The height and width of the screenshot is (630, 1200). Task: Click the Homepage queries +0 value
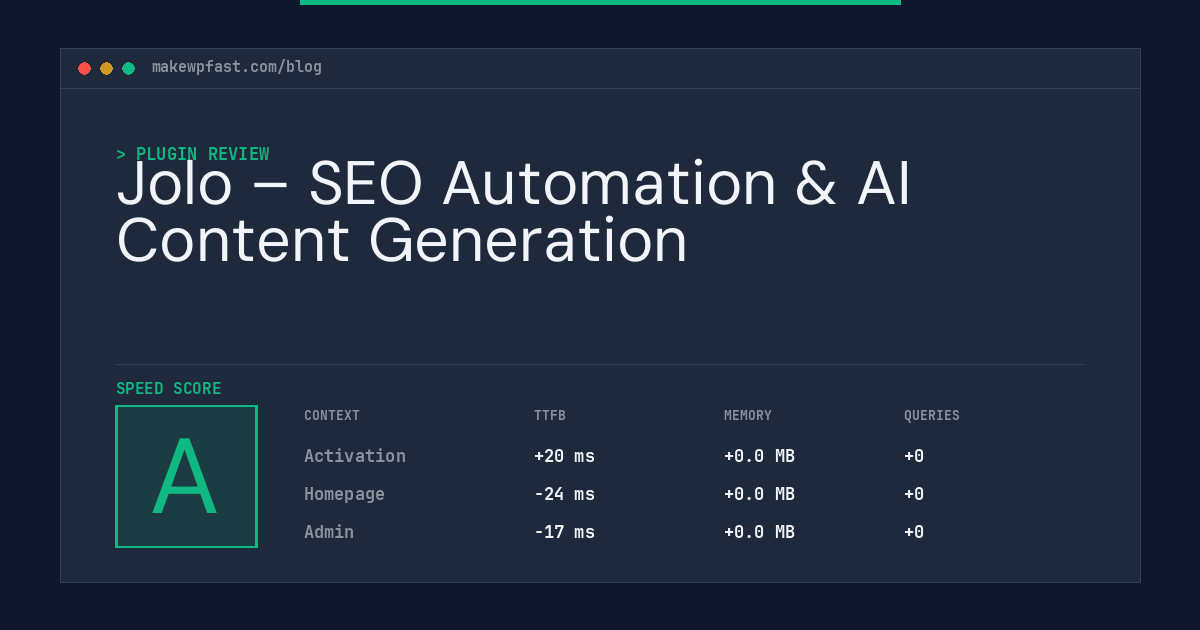[x=914, y=494]
